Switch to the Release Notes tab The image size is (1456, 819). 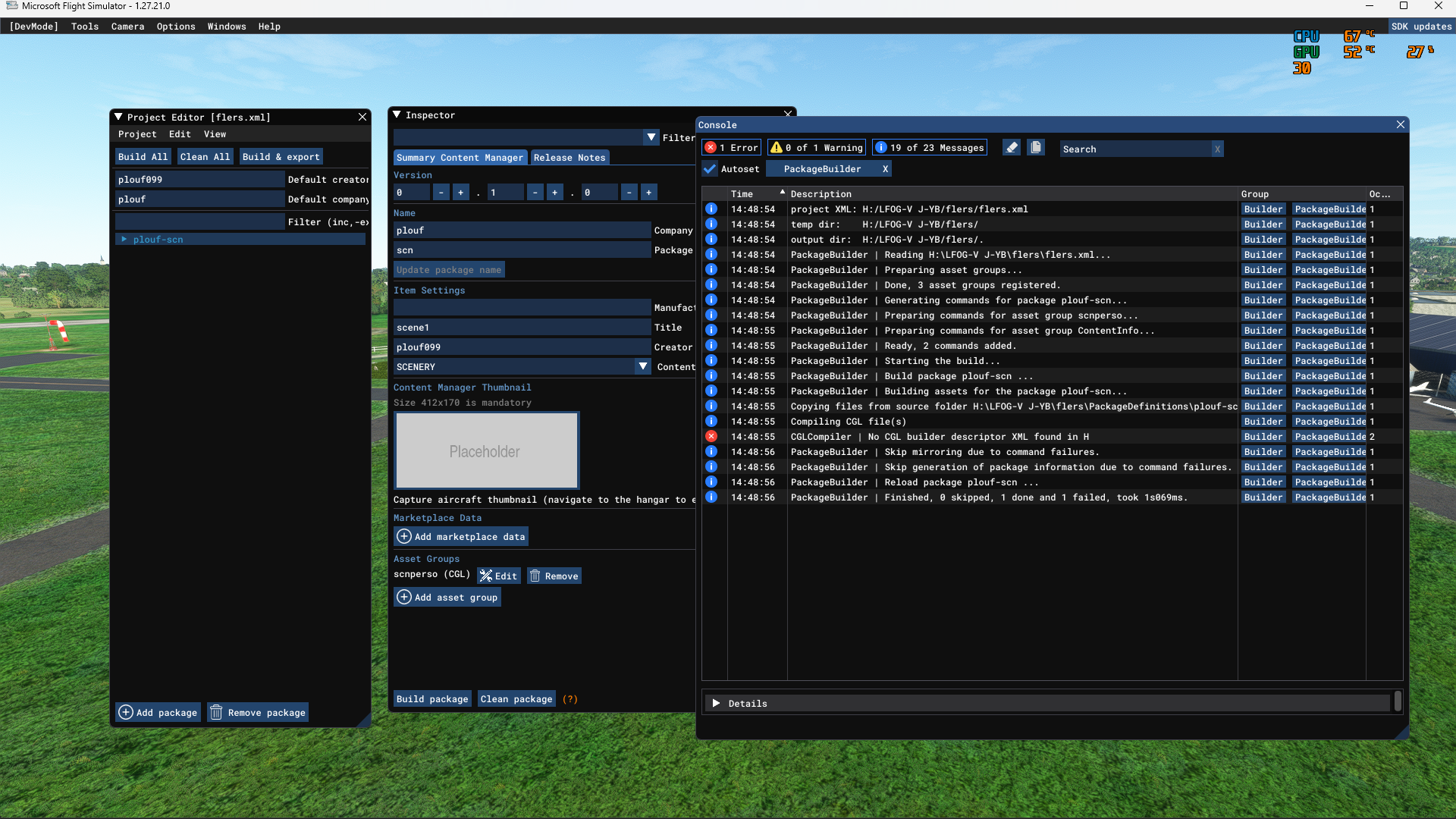(x=569, y=158)
